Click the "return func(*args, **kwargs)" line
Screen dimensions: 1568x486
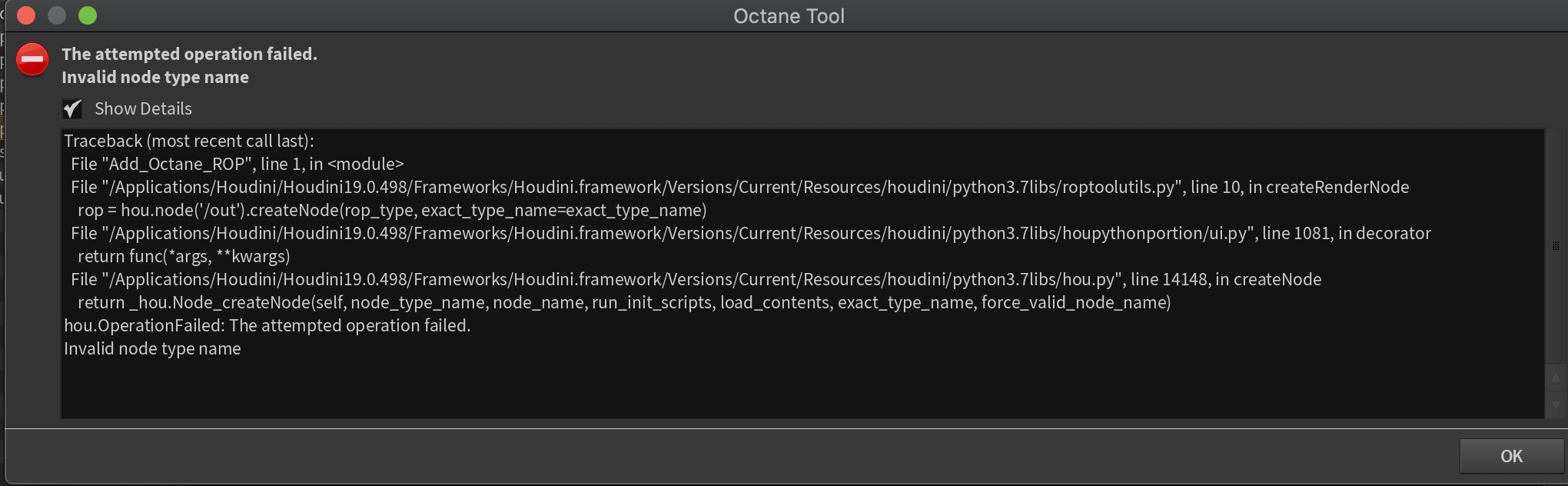coord(184,256)
